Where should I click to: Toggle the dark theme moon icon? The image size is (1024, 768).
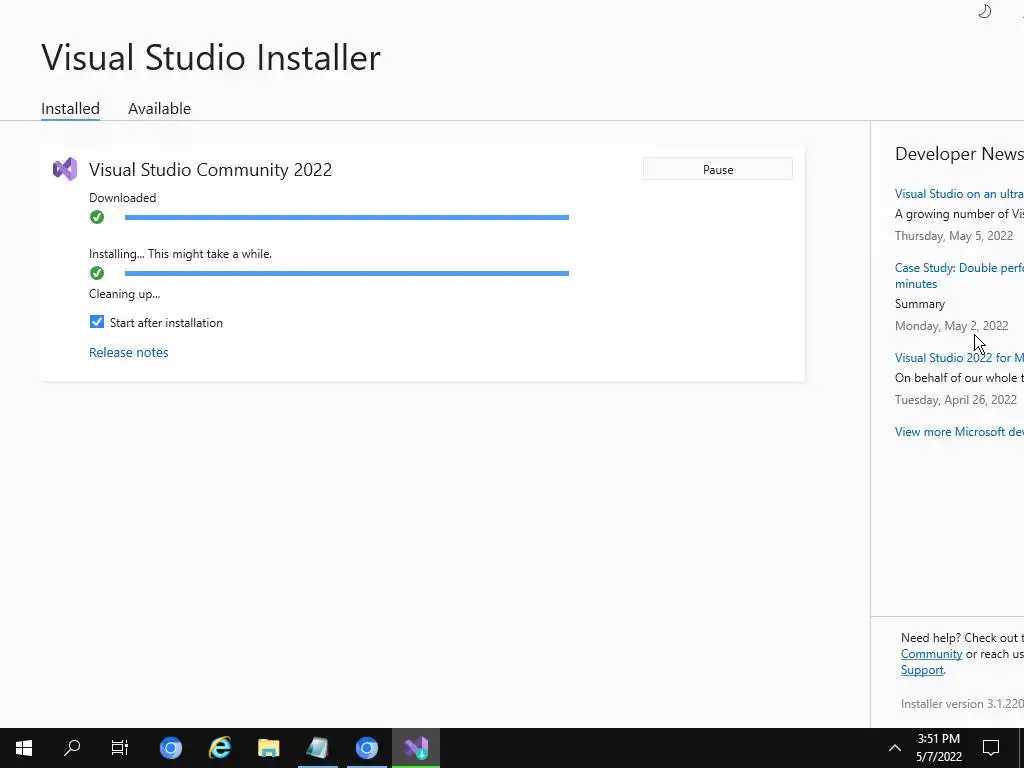(x=985, y=11)
